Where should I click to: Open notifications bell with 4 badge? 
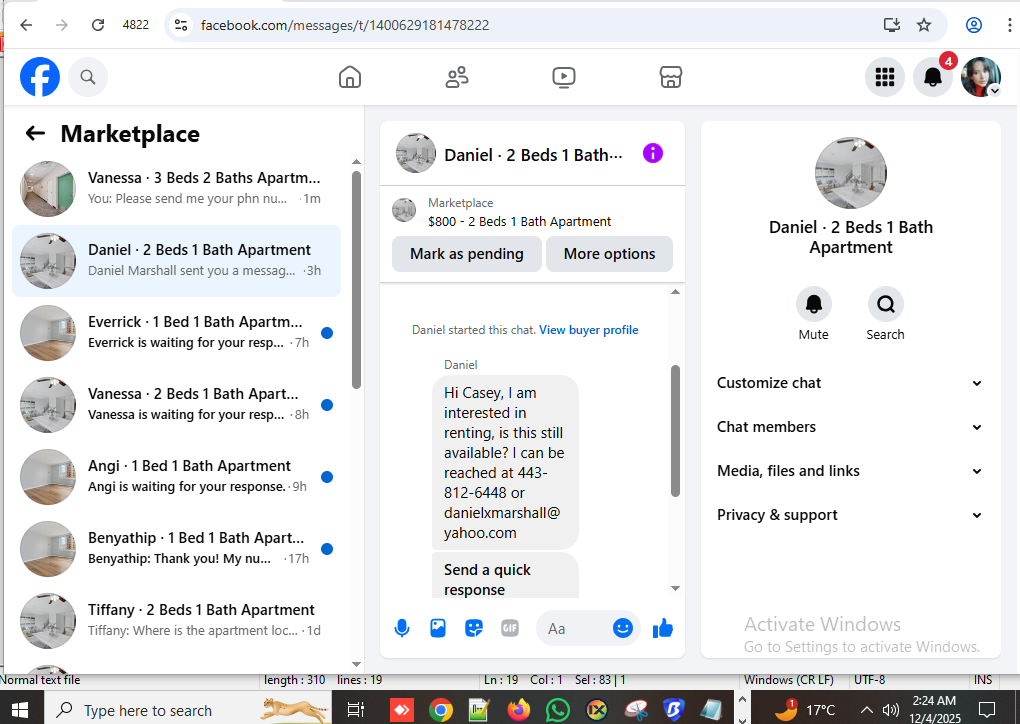tap(933, 77)
